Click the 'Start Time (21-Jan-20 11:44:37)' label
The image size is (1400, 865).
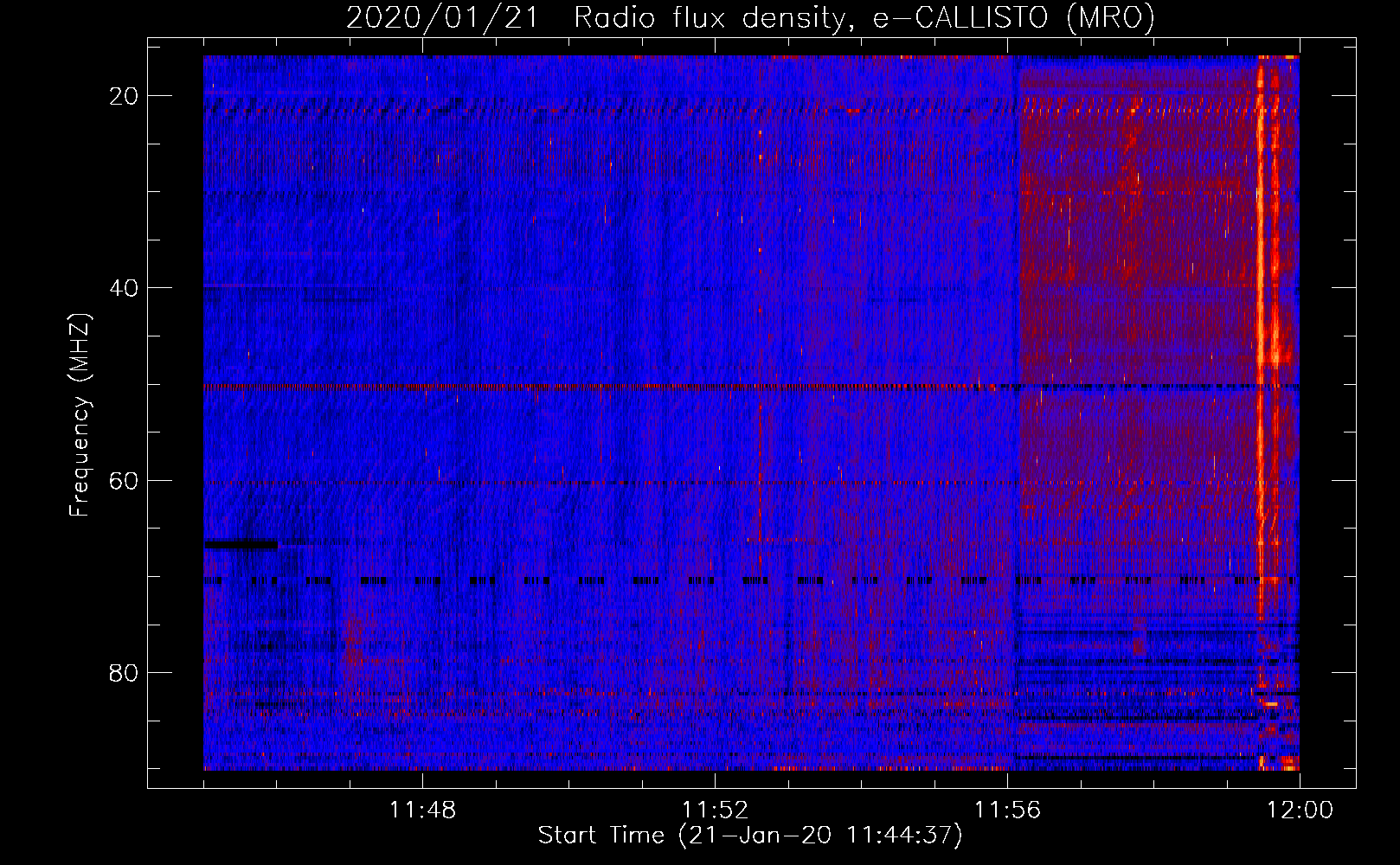click(x=750, y=836)
